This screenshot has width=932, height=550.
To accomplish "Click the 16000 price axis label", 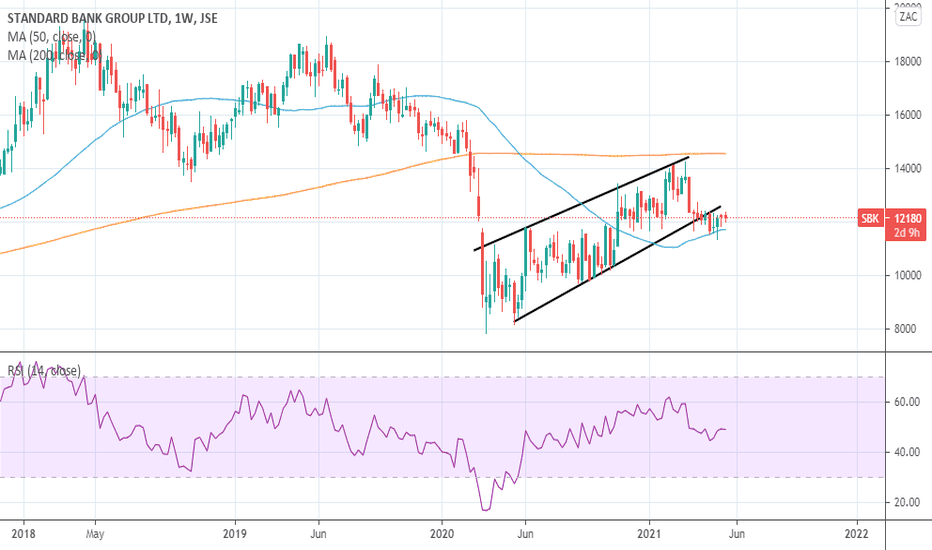I will point(908,115).
